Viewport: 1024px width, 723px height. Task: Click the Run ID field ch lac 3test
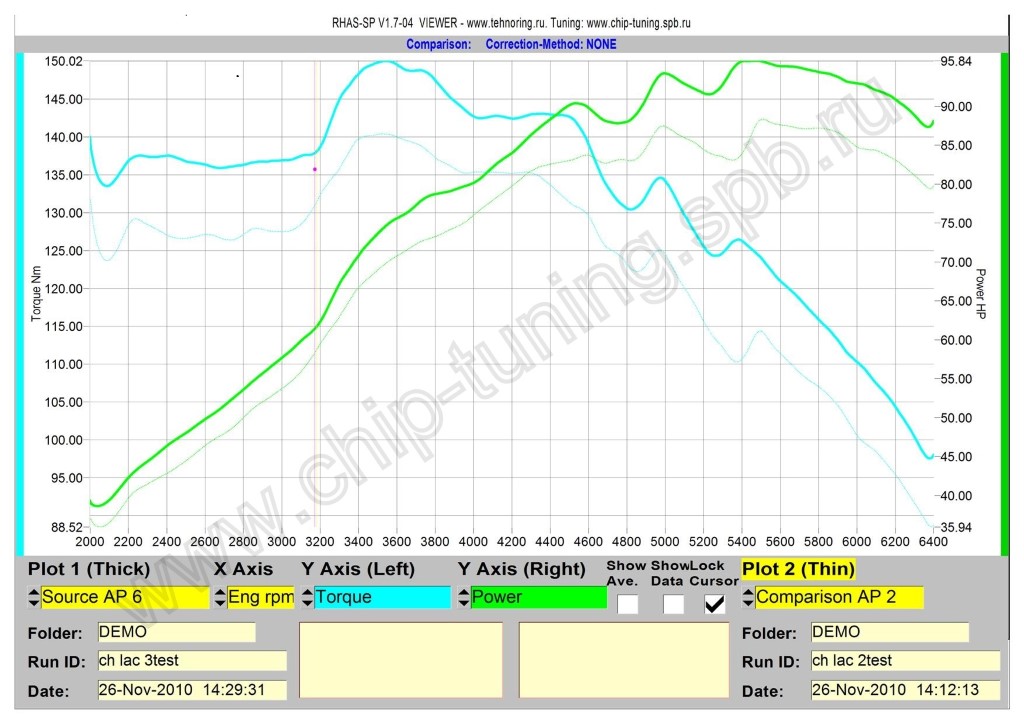191,661
